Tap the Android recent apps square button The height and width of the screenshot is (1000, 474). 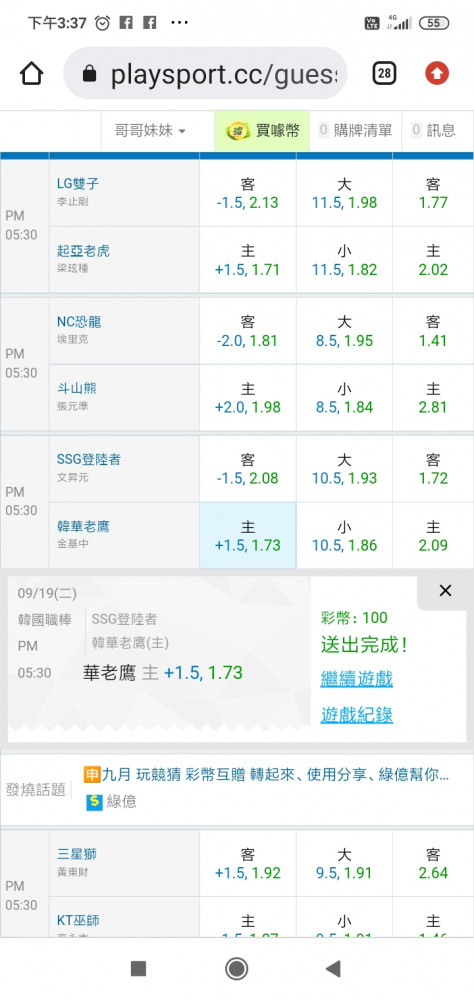pos(138,969)
